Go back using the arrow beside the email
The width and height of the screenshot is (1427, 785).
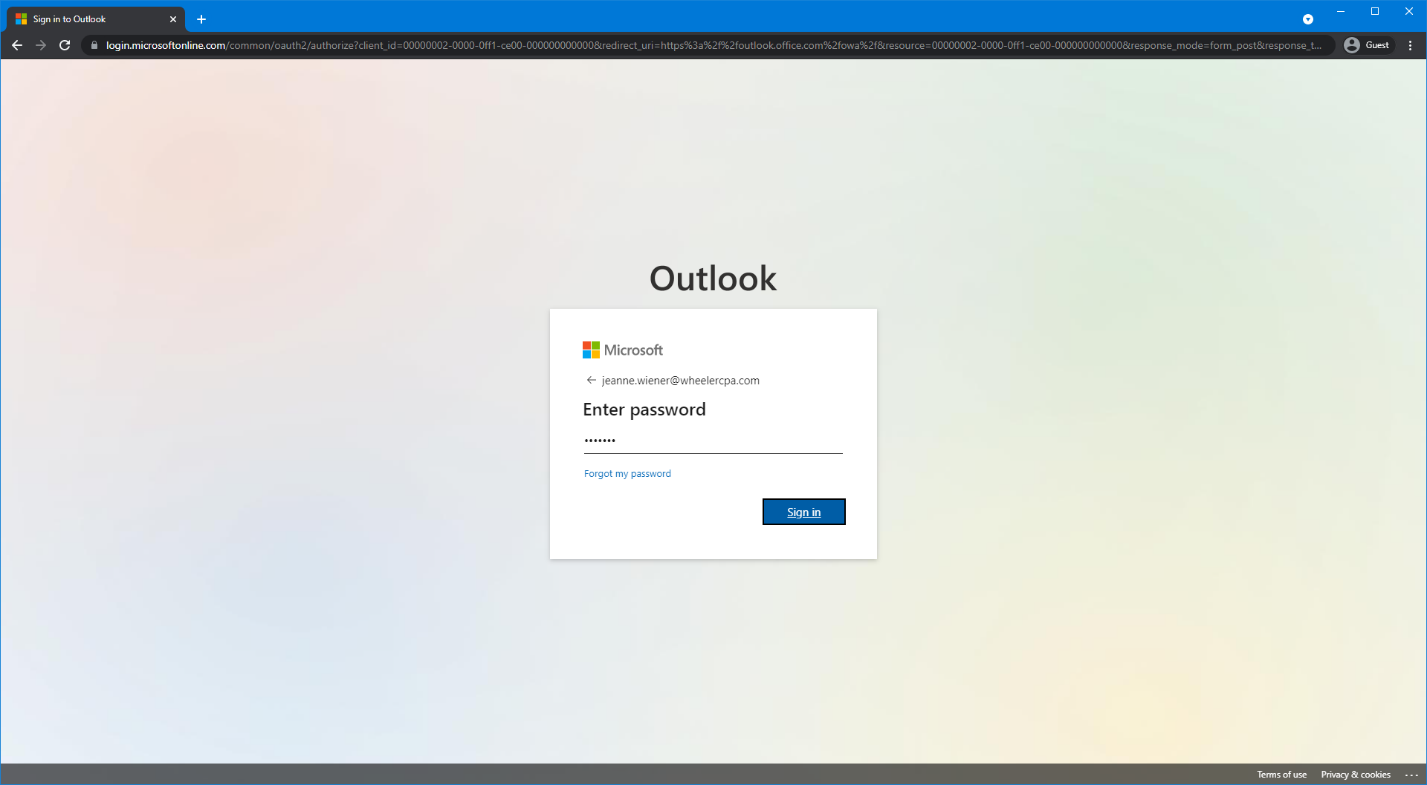point(591,381)
